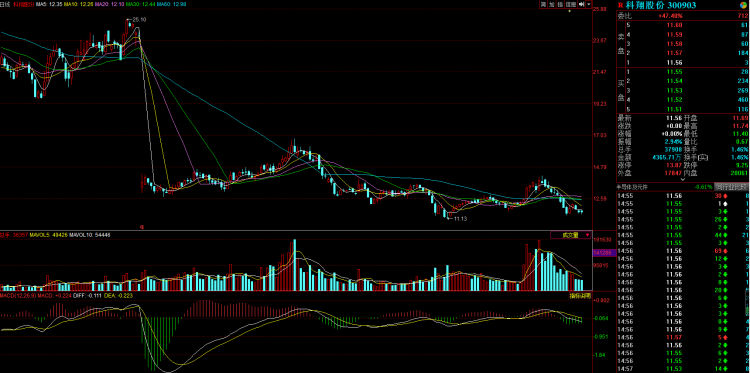Click the 跌停 limit-down price 9.25
The image size is (750, 373).
(x=743, y=165)
